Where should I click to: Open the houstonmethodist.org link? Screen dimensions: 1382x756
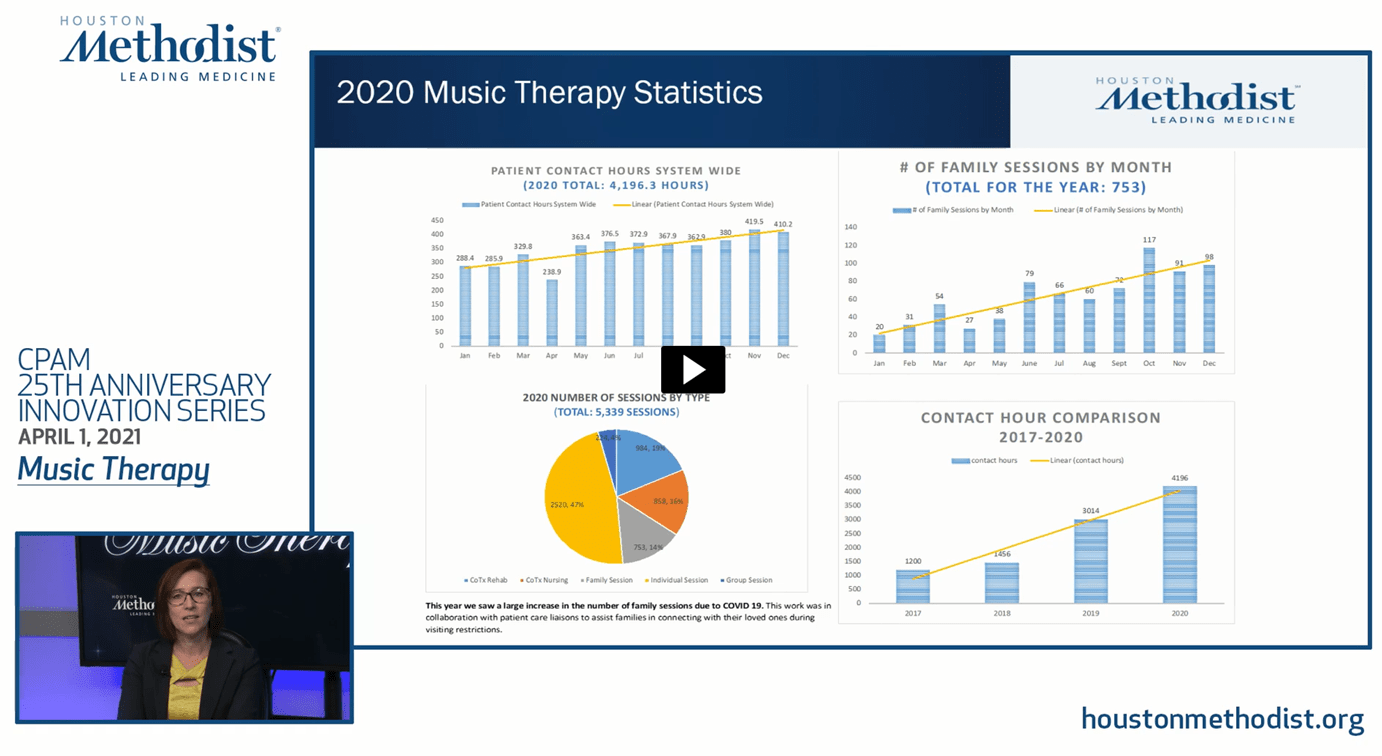point(1222,719)
